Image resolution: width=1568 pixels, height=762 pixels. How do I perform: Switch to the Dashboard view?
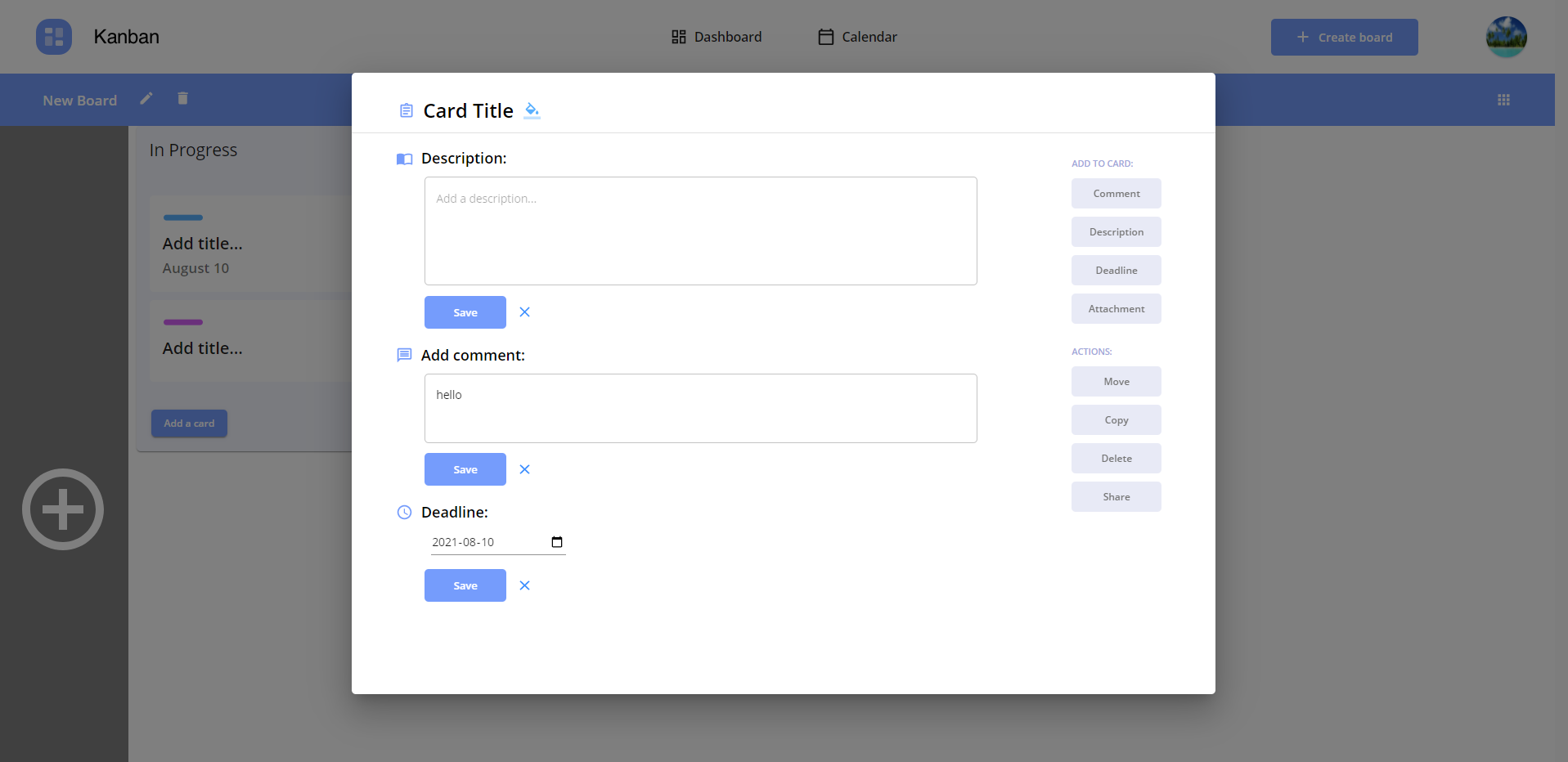pos(715,36)
